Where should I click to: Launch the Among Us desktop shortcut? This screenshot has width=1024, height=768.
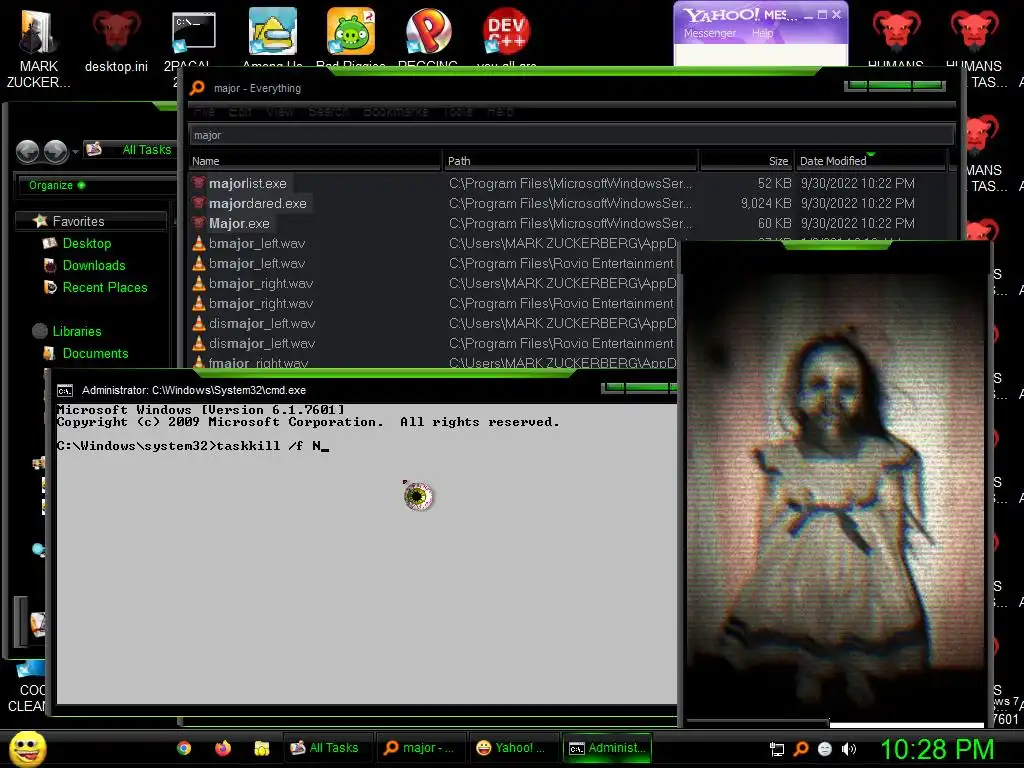click(272, 31)
